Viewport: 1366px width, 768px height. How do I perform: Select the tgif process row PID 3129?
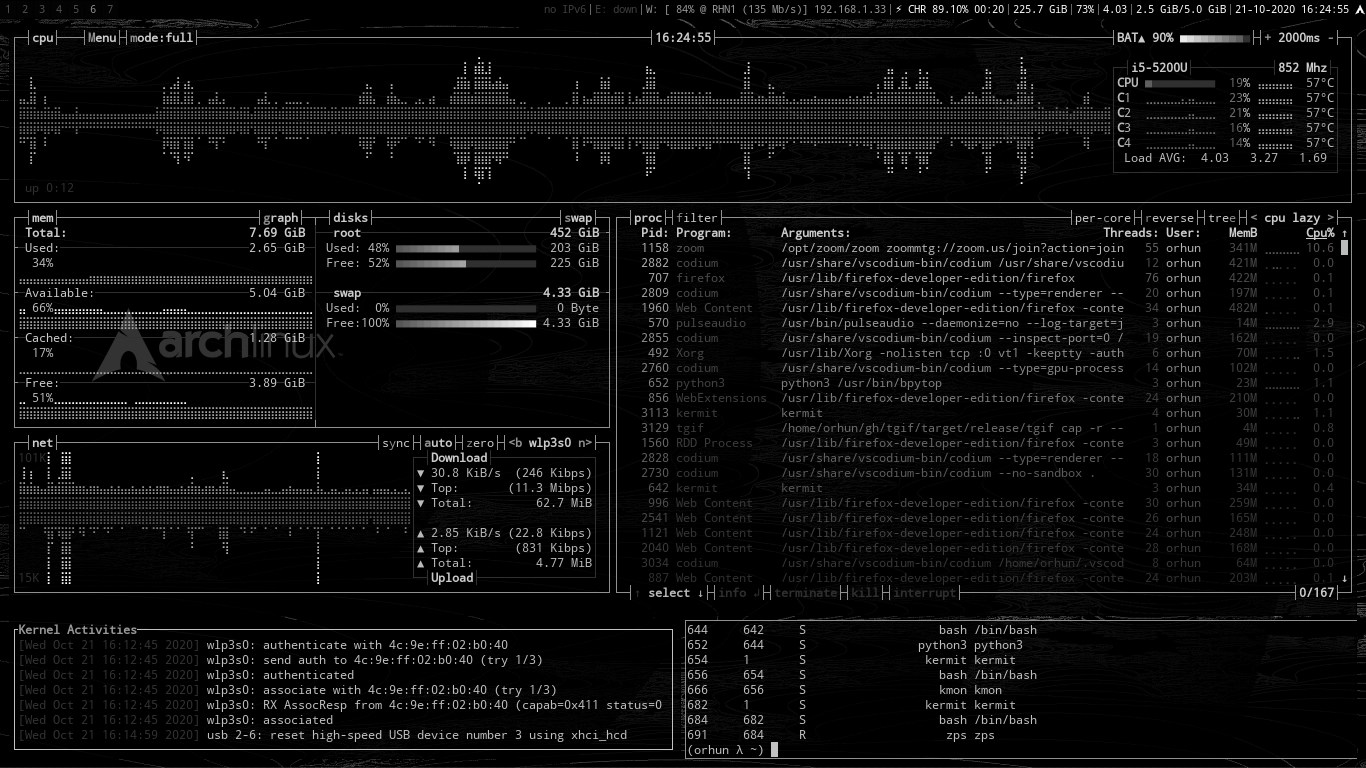coord(987,428)
